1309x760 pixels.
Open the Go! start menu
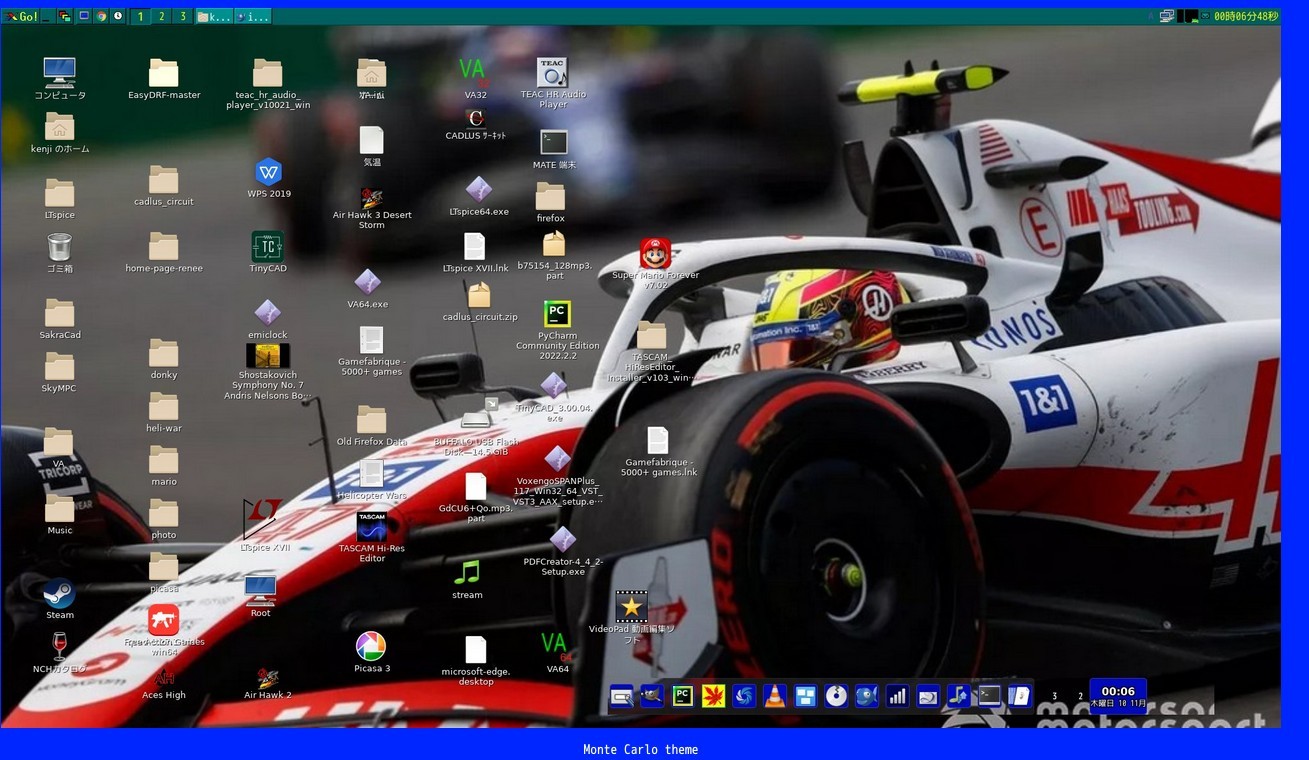click(21, 16)
